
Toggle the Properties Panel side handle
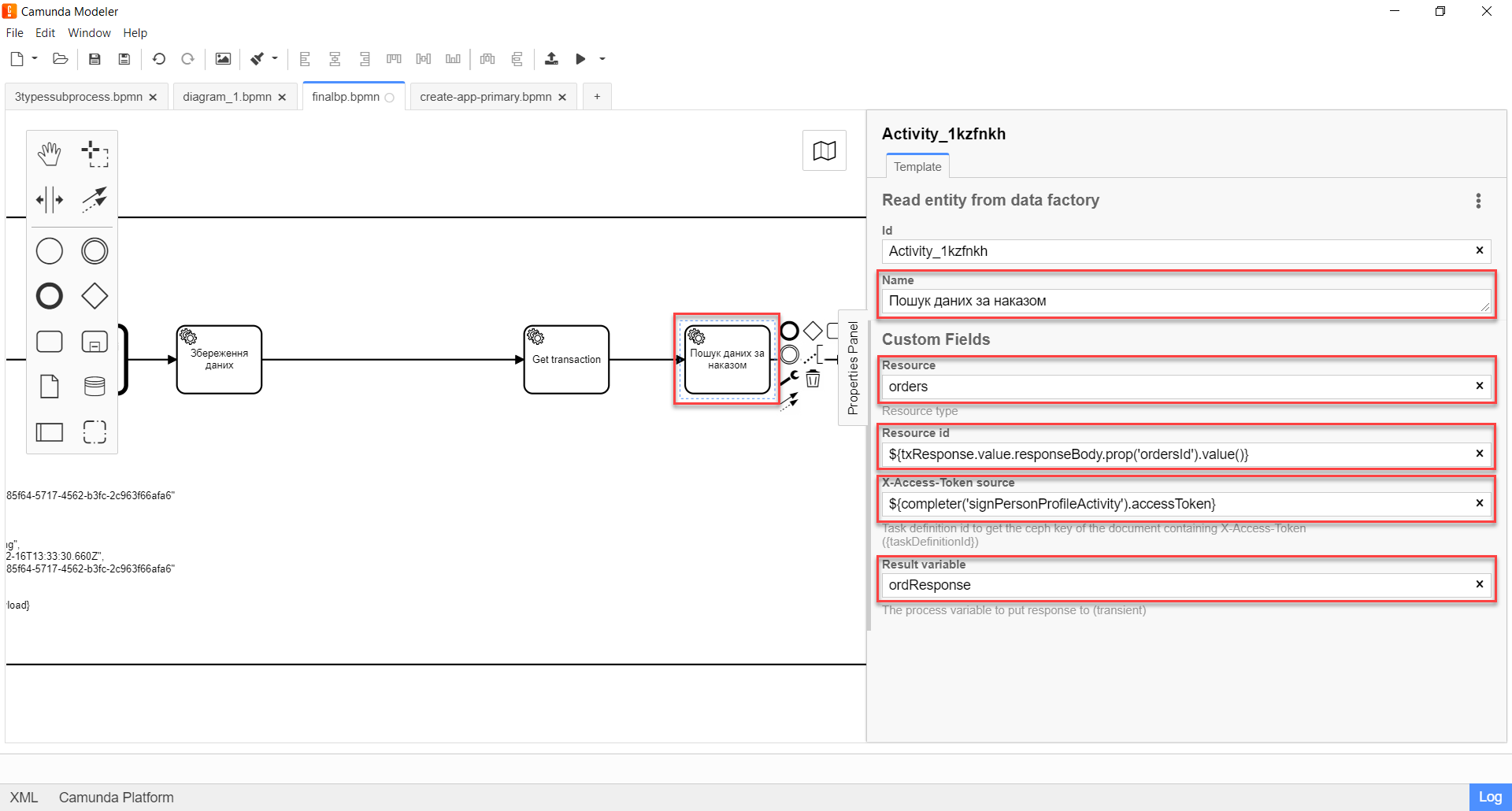852,368
